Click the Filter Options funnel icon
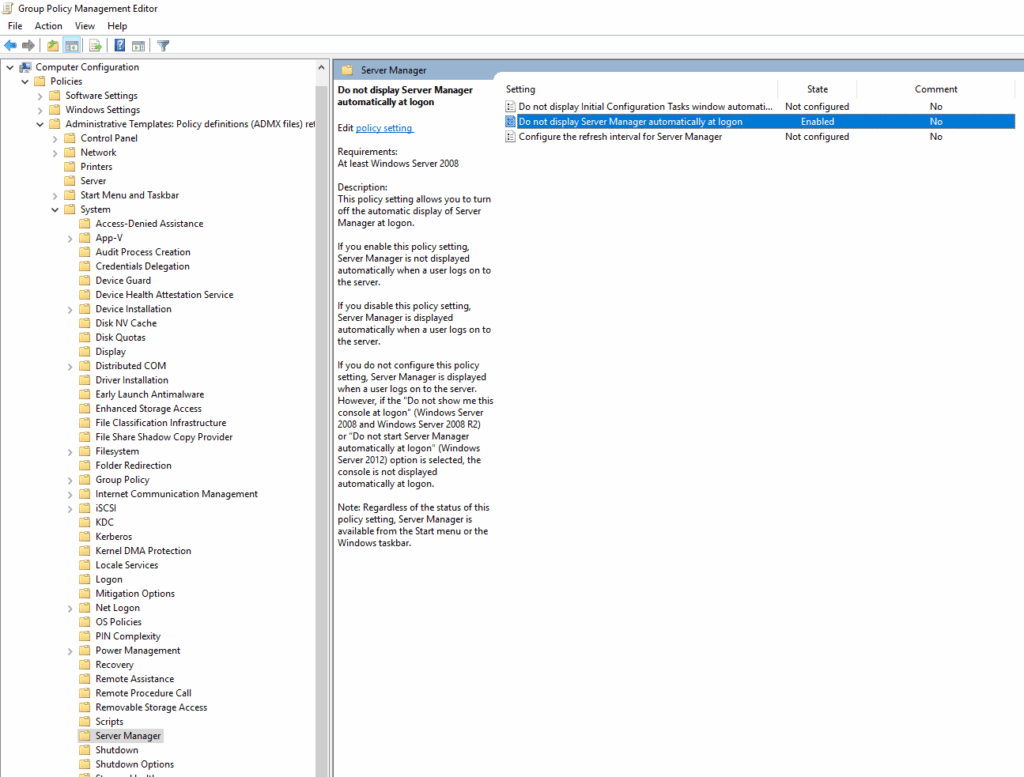The height and width of the screenshot is (777, 1024). (163, 45)
